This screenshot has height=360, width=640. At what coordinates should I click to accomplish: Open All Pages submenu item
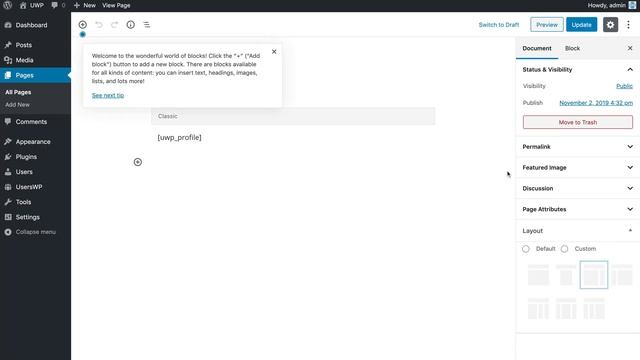tap(18, 92)
